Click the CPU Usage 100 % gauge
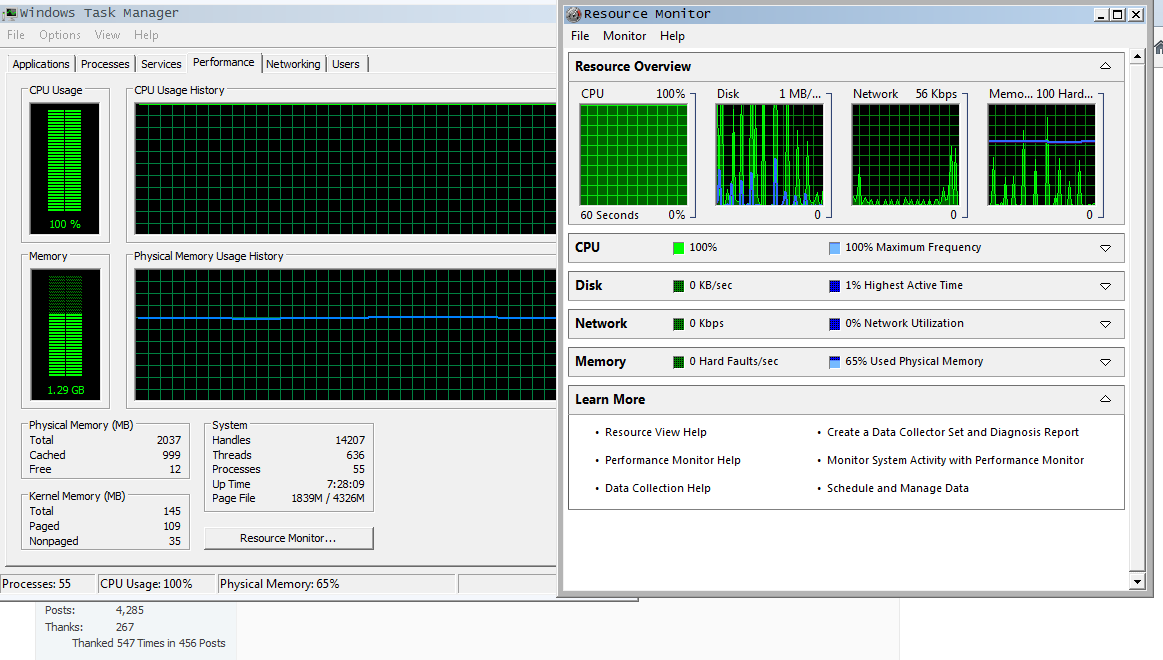The width and height of the screenshot is (1163, 660). tap(65, 168)
